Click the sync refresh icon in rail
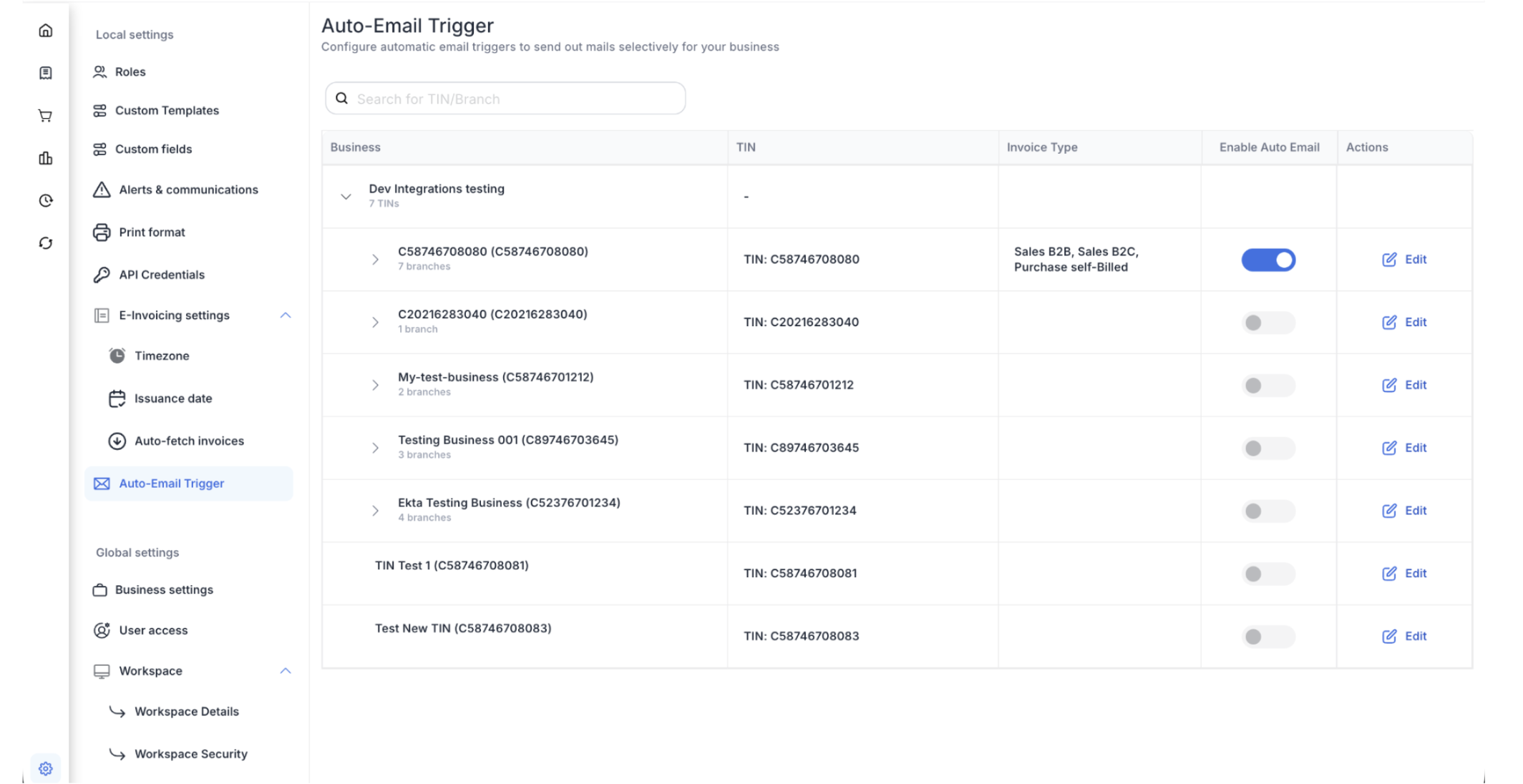Viewport: 1523px width, 784px height. click(x=46, y=243)
